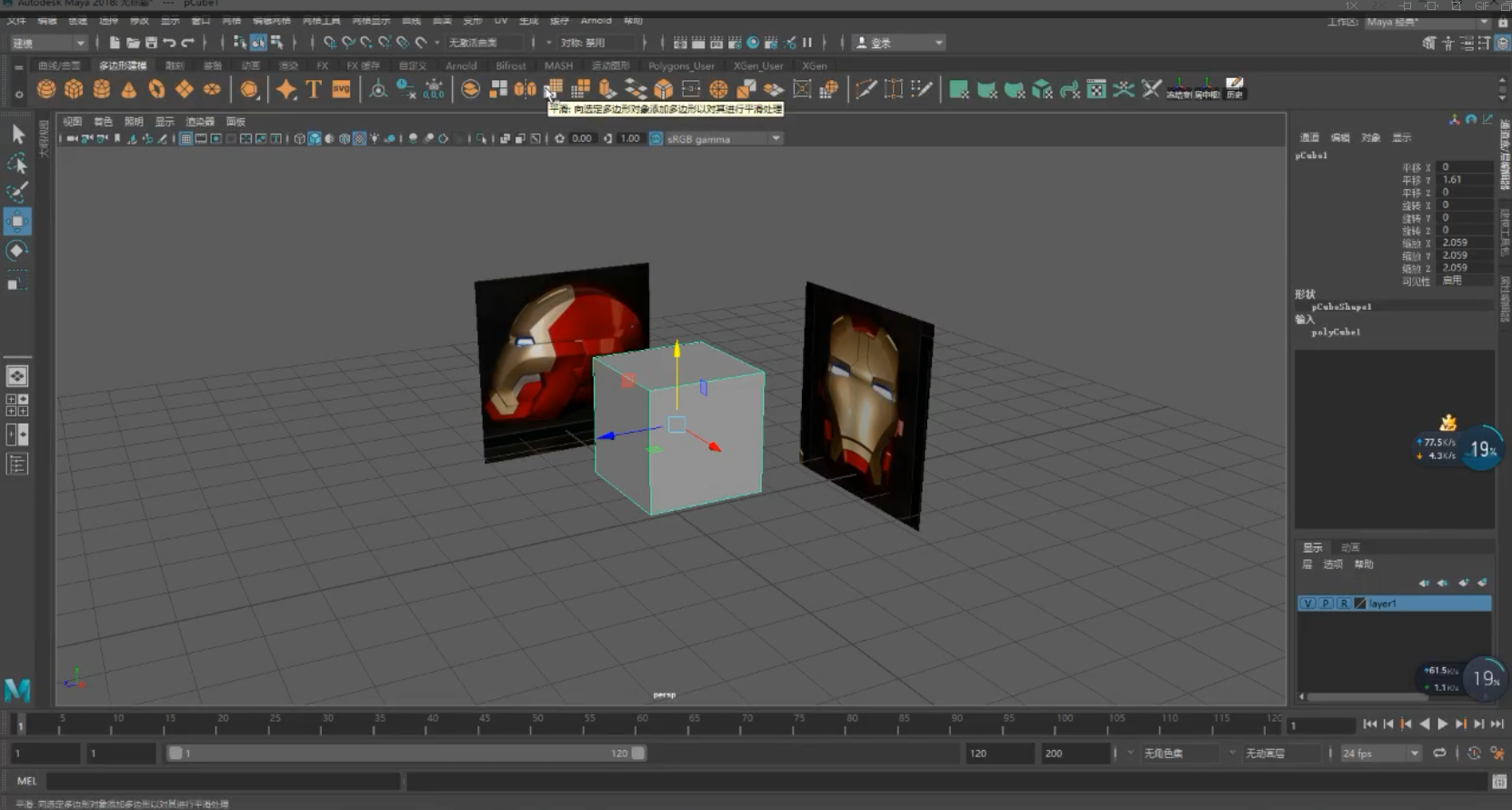Image resolution: width=1512 pixels, height=810 pixels.
Task: Switch to the Arnold shelf tab
Action: pos(461,66)
